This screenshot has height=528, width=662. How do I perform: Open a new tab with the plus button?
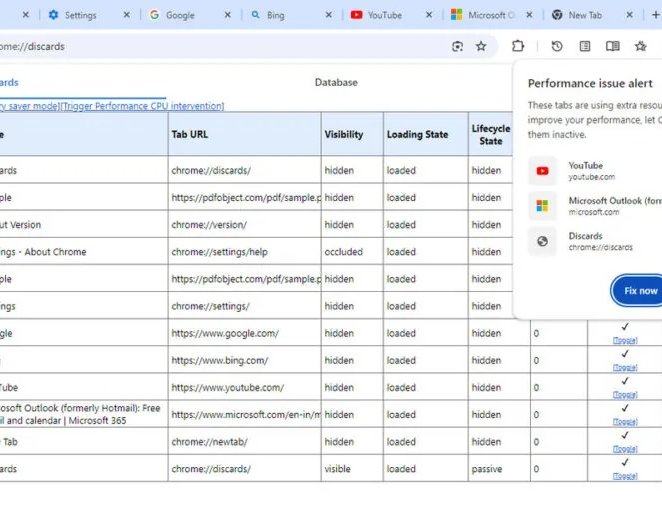pos(655,15)
